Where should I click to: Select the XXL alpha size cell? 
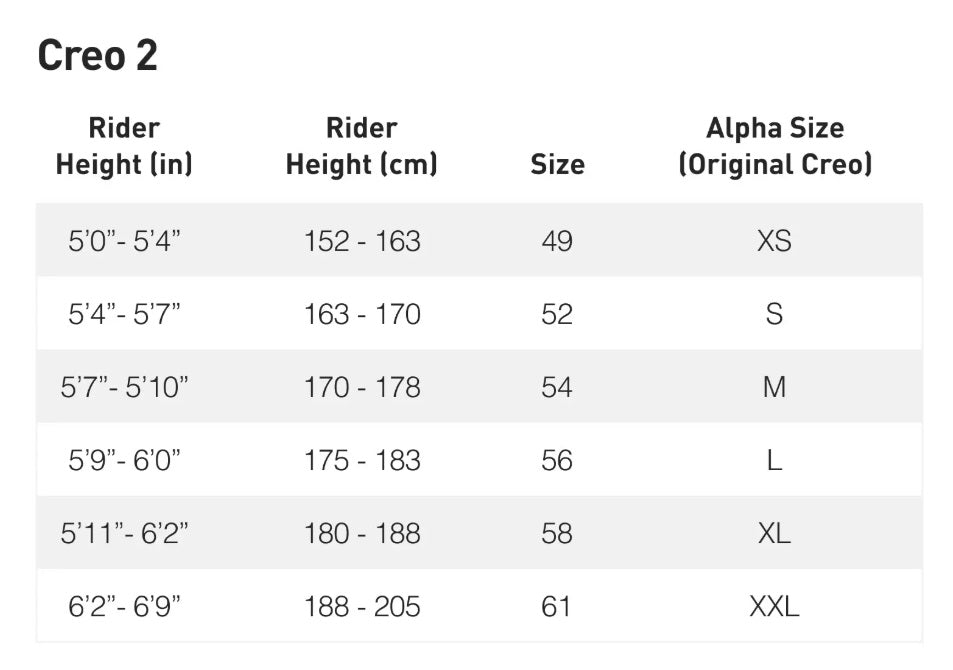[774, 606]
